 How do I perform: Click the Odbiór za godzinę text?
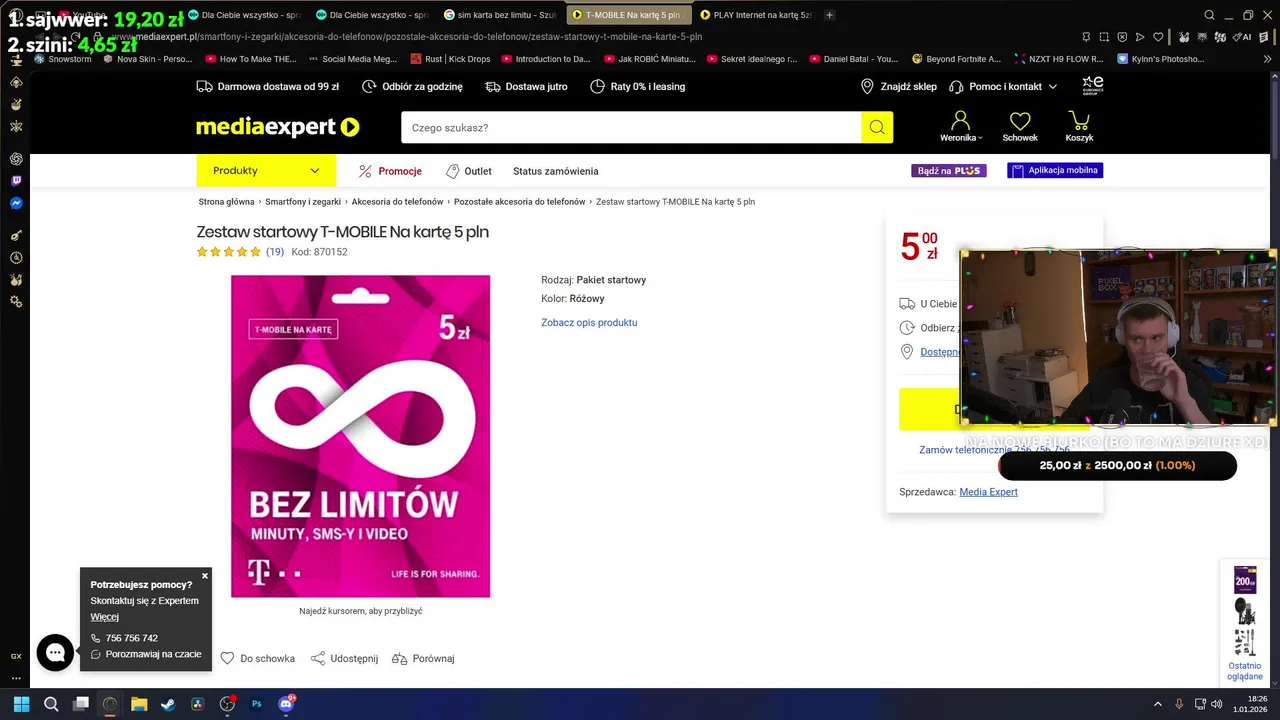coord(422,87)
